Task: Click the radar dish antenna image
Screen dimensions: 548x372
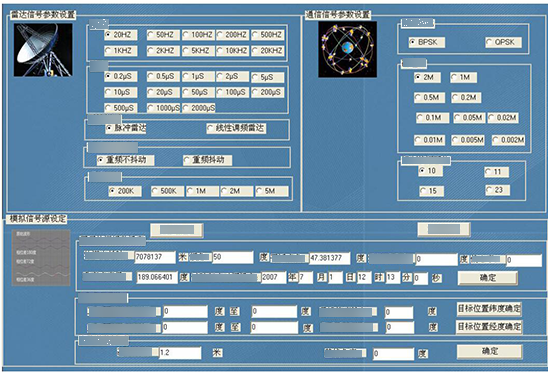Action: pos(43,50)
